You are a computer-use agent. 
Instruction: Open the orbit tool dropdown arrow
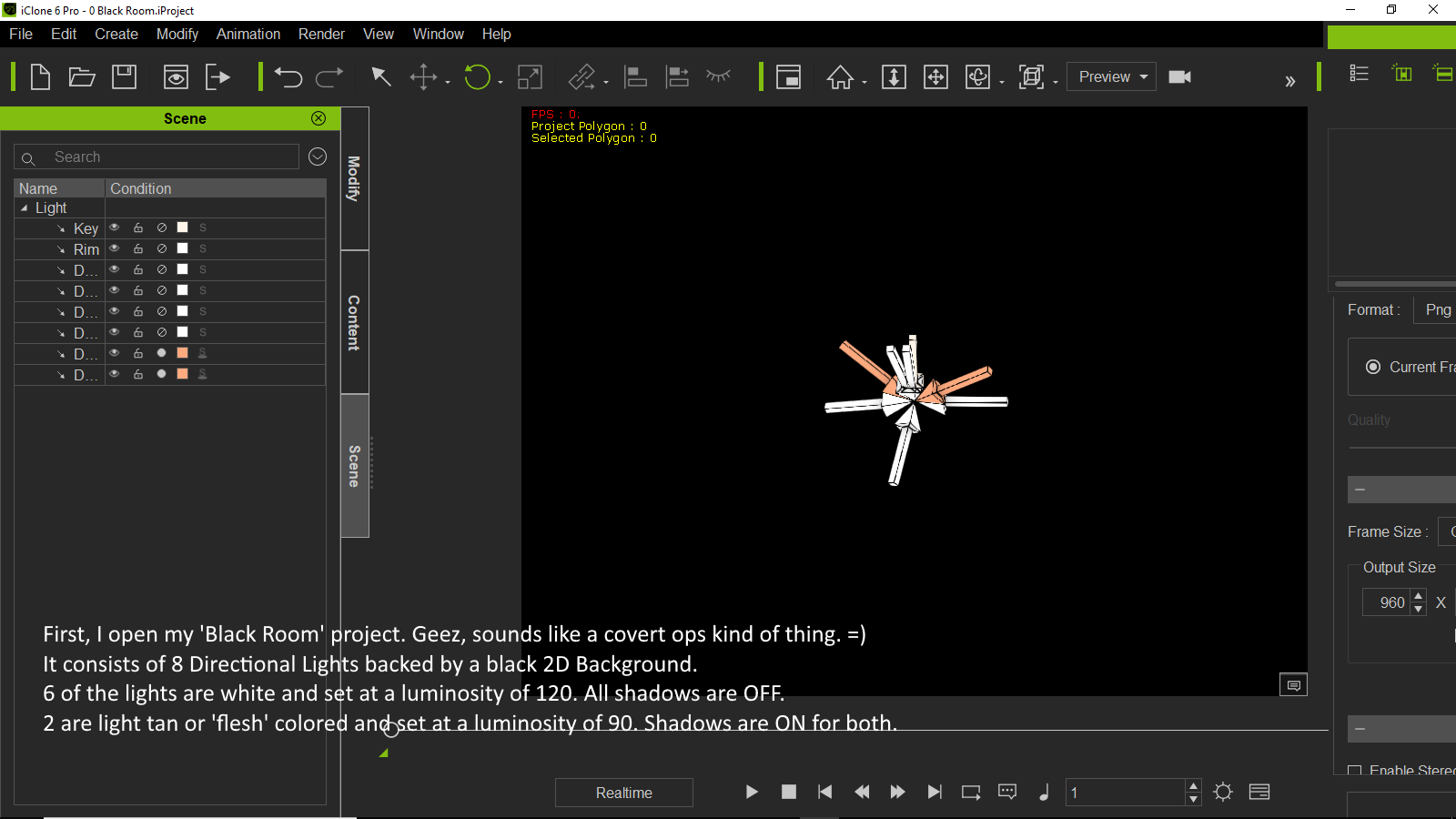pyautogui.click(x=1002, y=83)
